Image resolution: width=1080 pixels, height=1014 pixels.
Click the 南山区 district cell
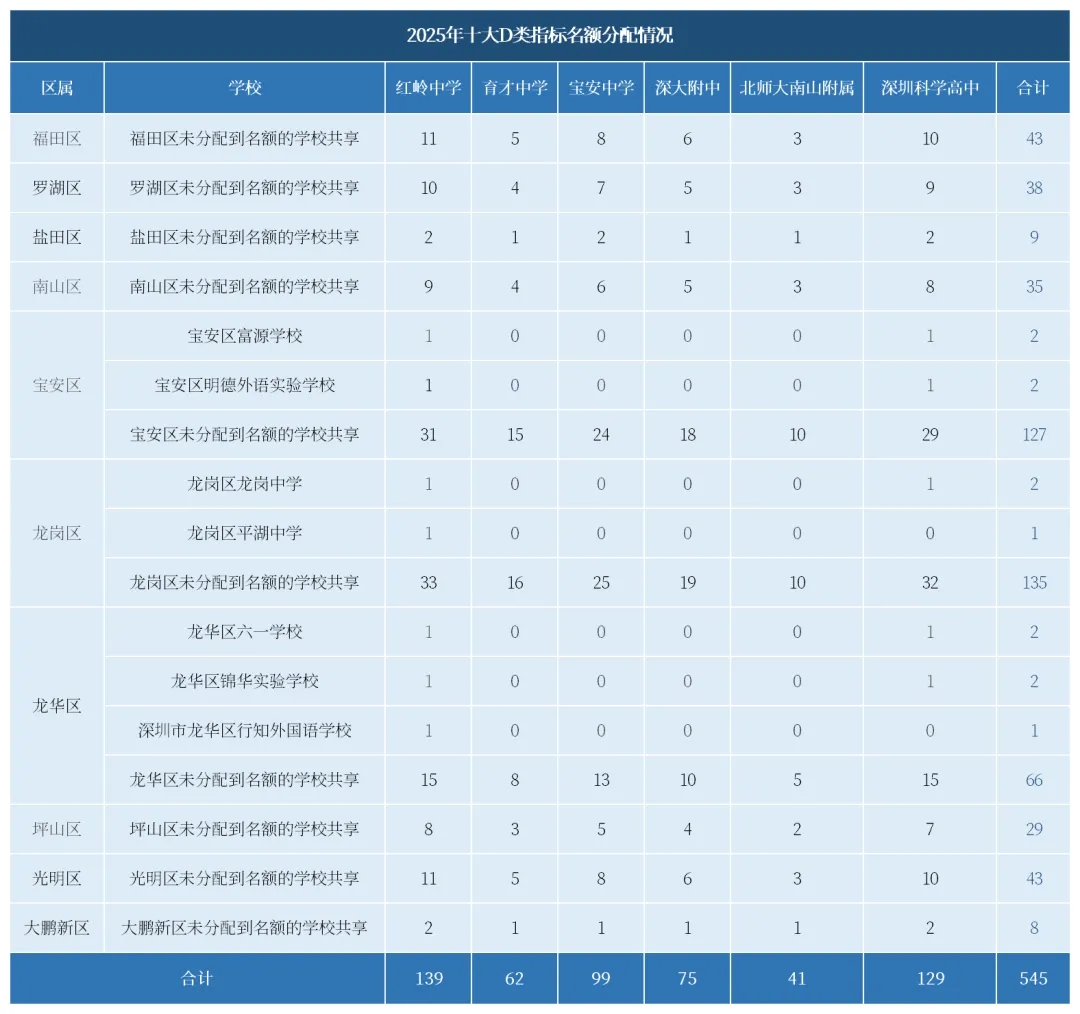click(x=57, y=286)
